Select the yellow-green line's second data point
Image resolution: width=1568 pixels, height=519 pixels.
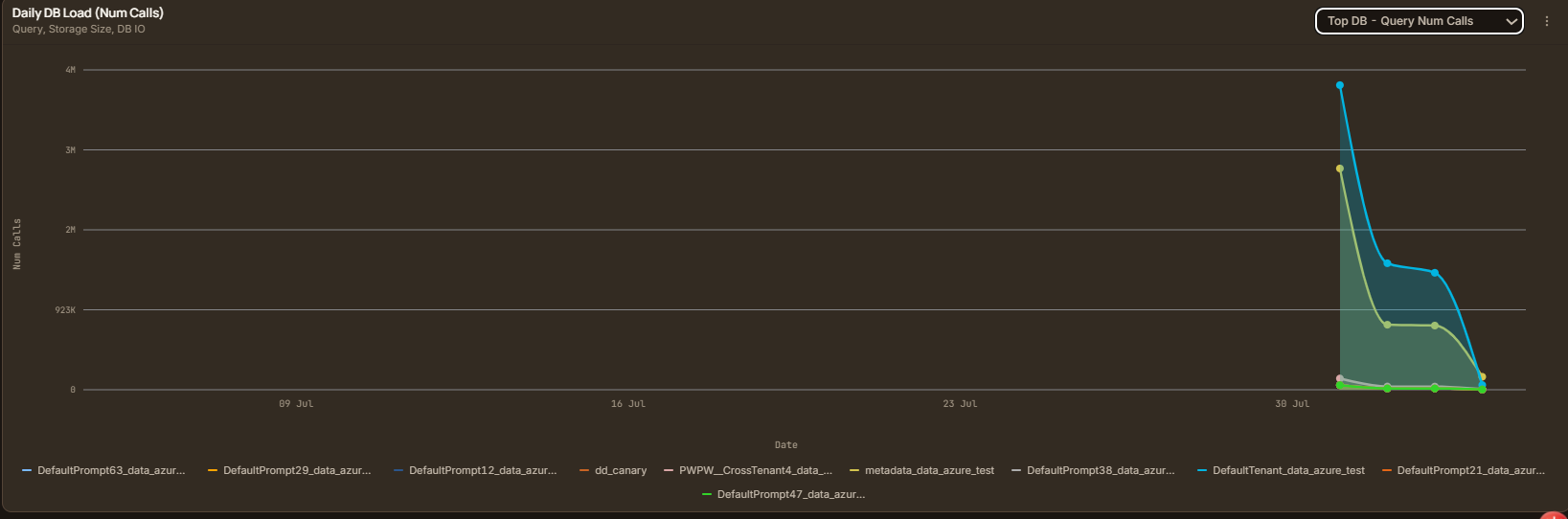(x=1387, y=325)
